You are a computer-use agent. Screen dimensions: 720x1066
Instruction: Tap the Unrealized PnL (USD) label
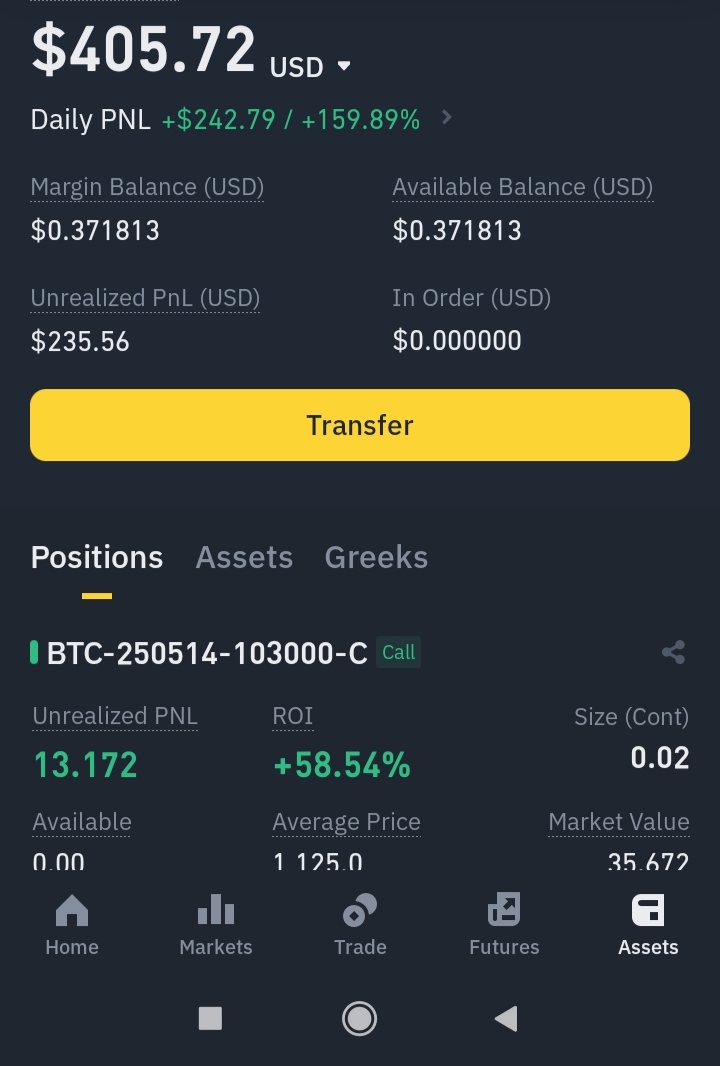tap(145, 298)
